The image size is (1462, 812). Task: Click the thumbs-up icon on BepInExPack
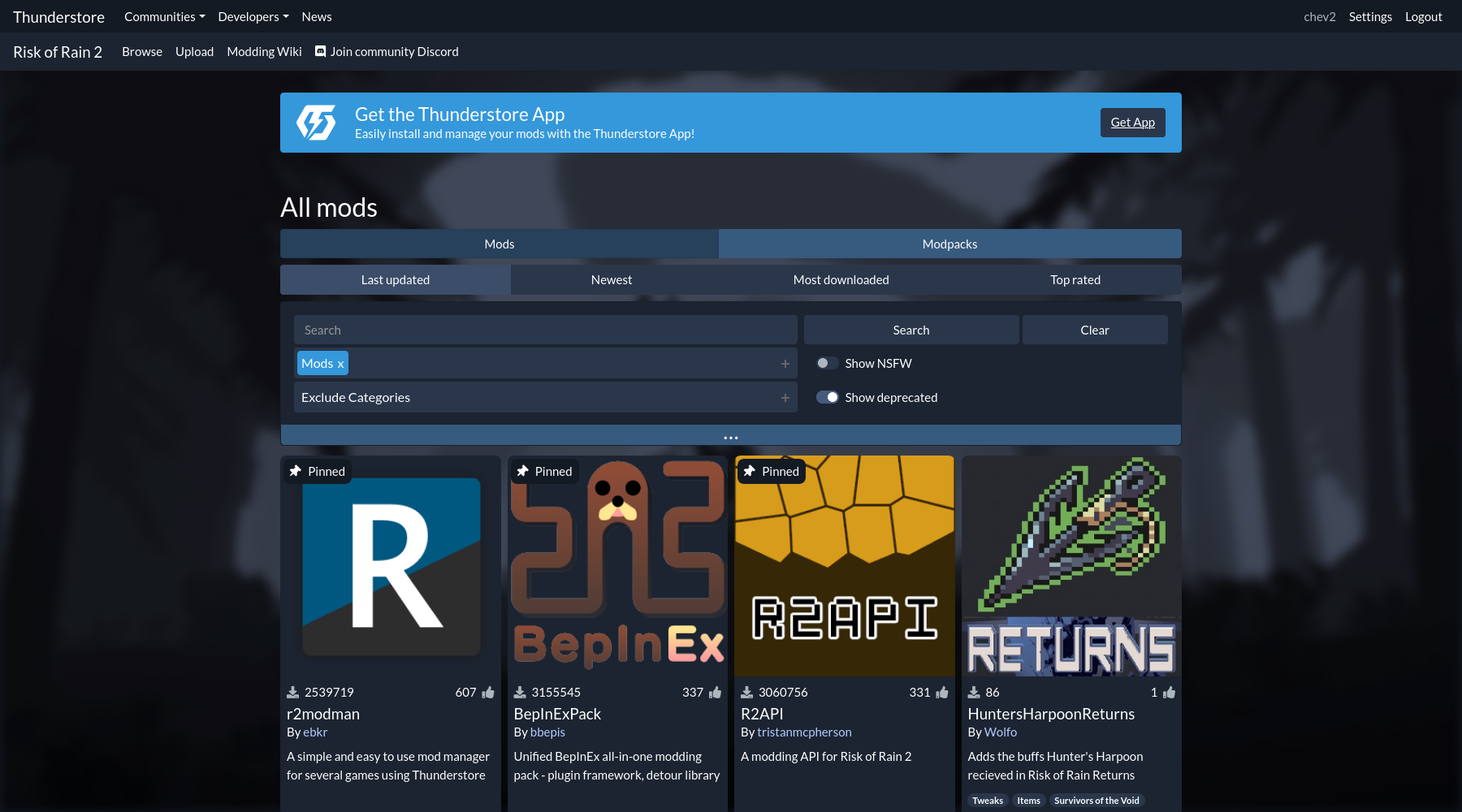coord(716,693)
